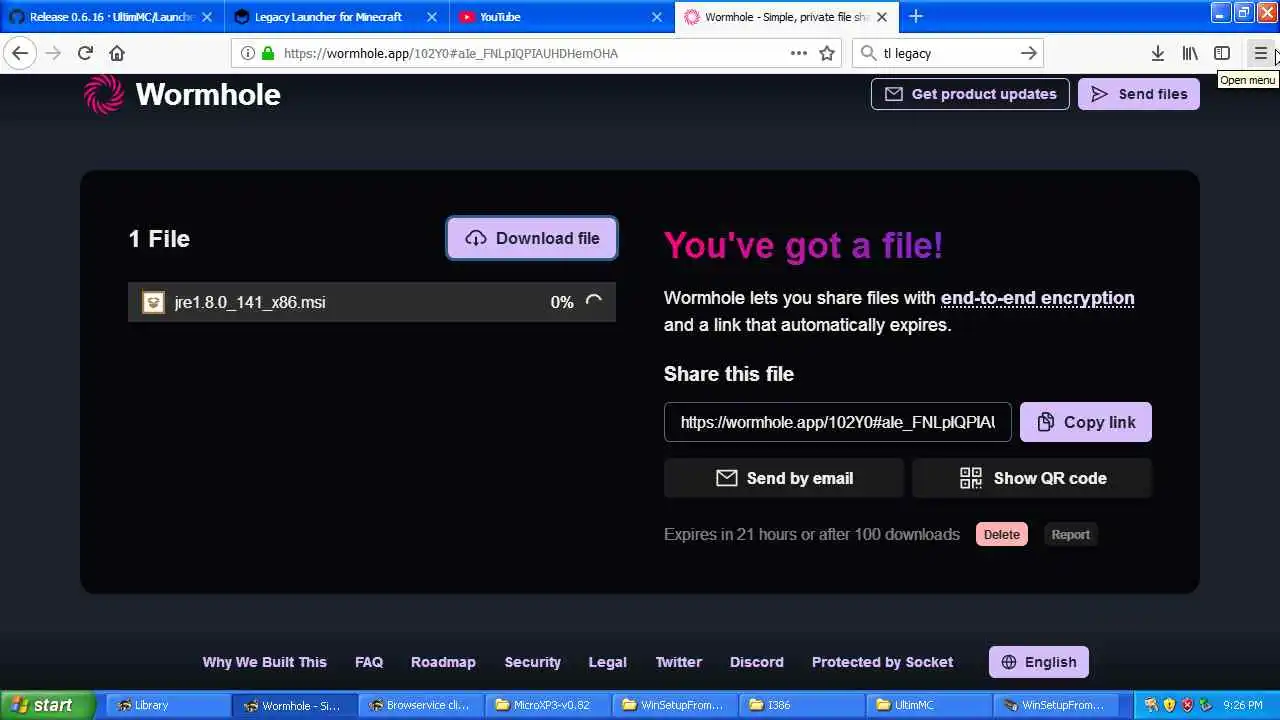Open the Firefox hamburger menu
The width and height of the screenshot is (1280, 720).
click(x=1261, y=53)
